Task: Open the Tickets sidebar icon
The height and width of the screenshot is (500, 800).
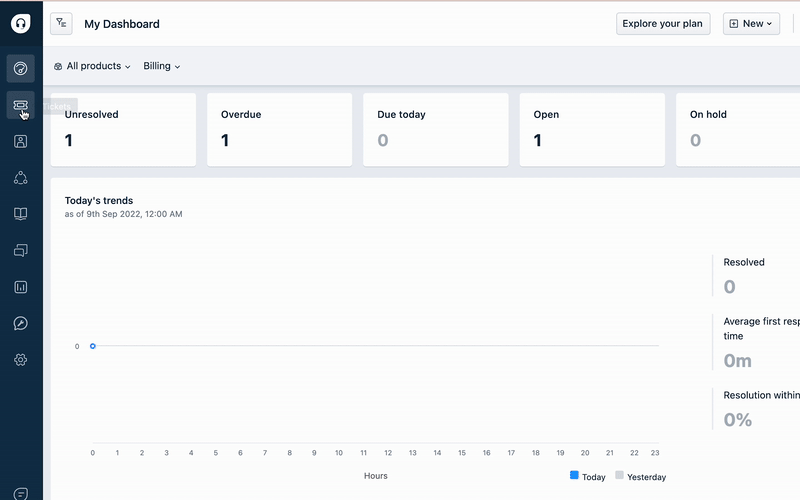Action: pos(20,105)
